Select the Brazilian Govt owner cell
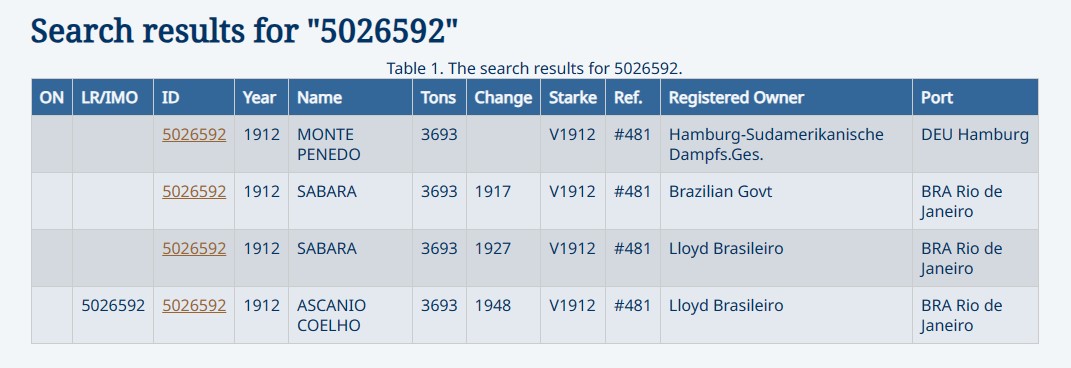Image resolution: width=1071 pixels, height=368 pixels. click(x=786, y=201)
